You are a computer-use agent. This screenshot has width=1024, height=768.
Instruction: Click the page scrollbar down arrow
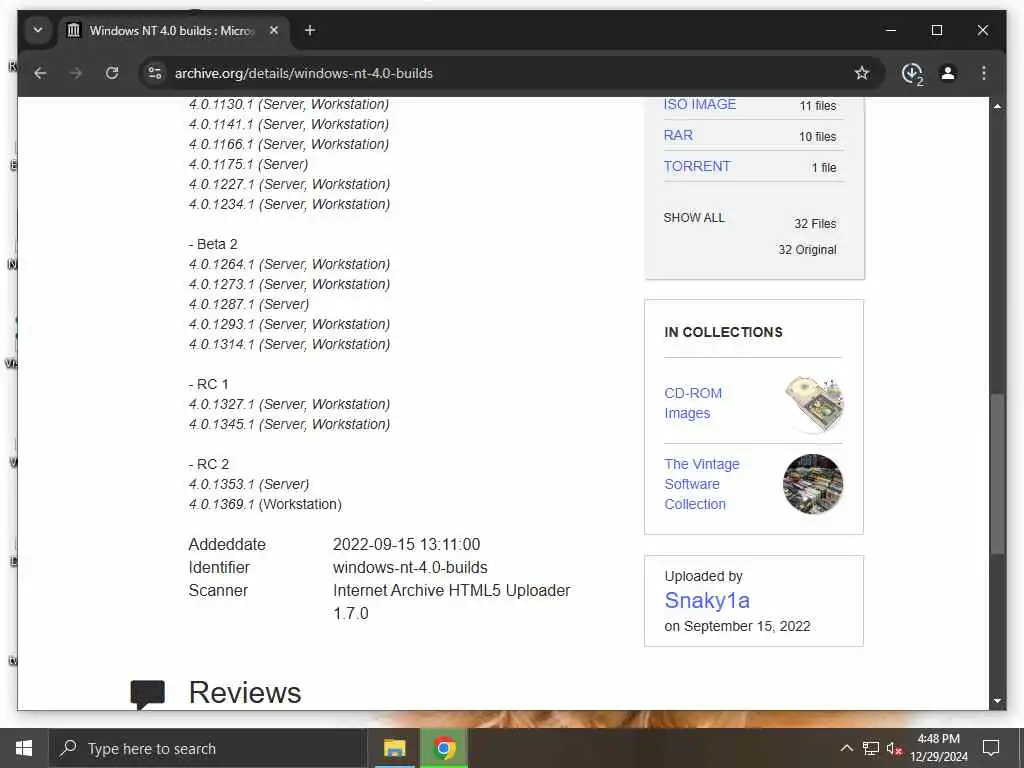click(x=997, y=701)
